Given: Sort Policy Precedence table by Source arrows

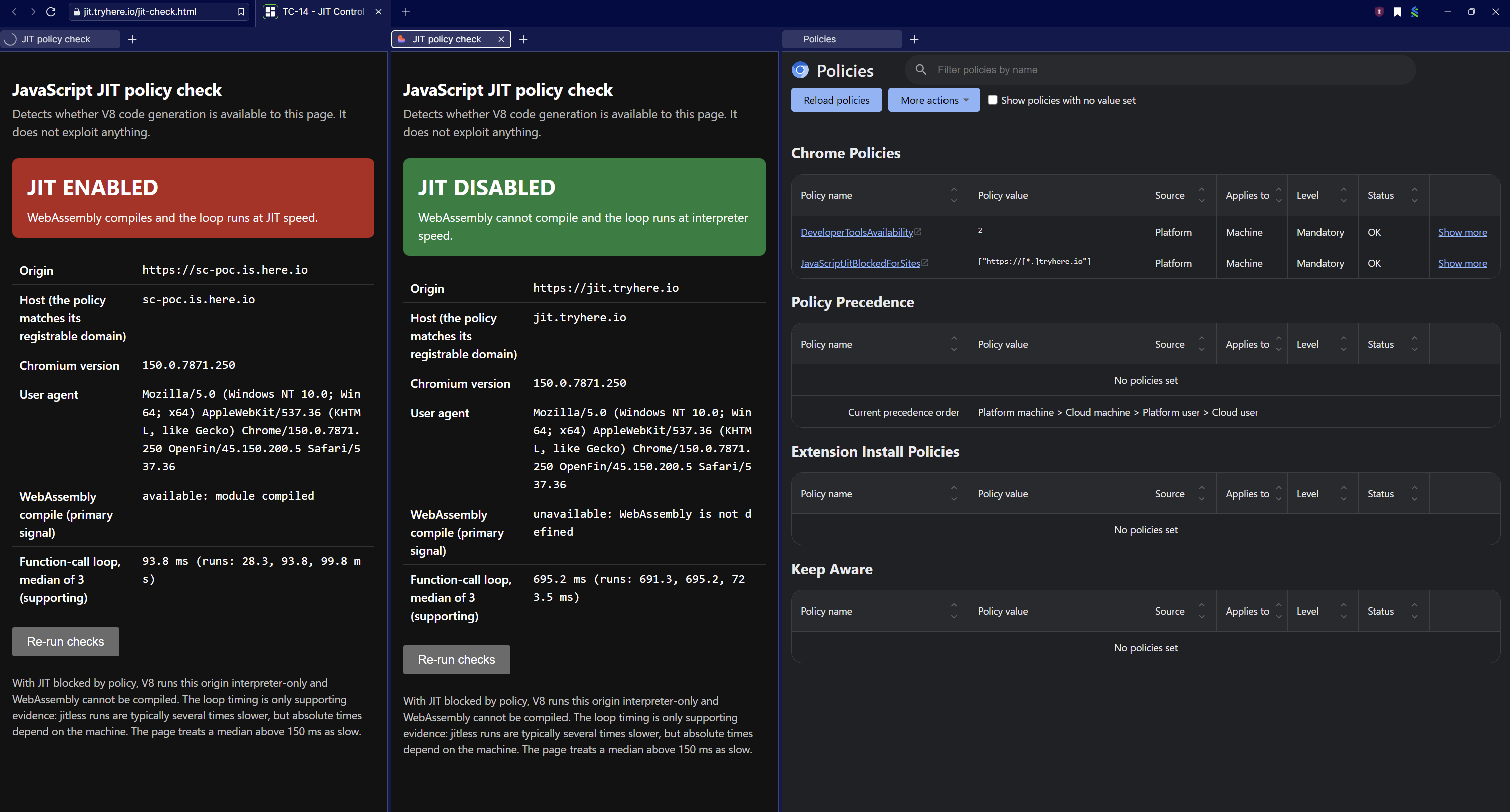Looking at the screenshot, I should (x=1202, y=344).
